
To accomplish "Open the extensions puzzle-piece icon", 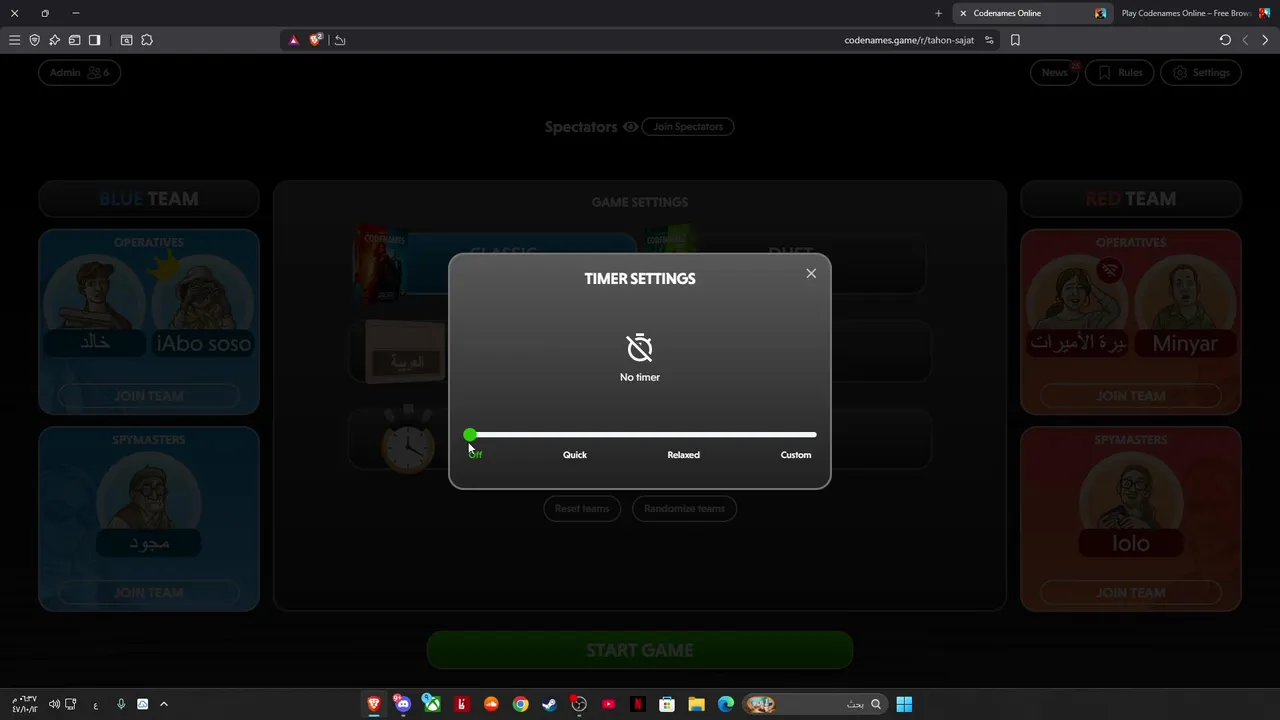I will coord(147,40).
